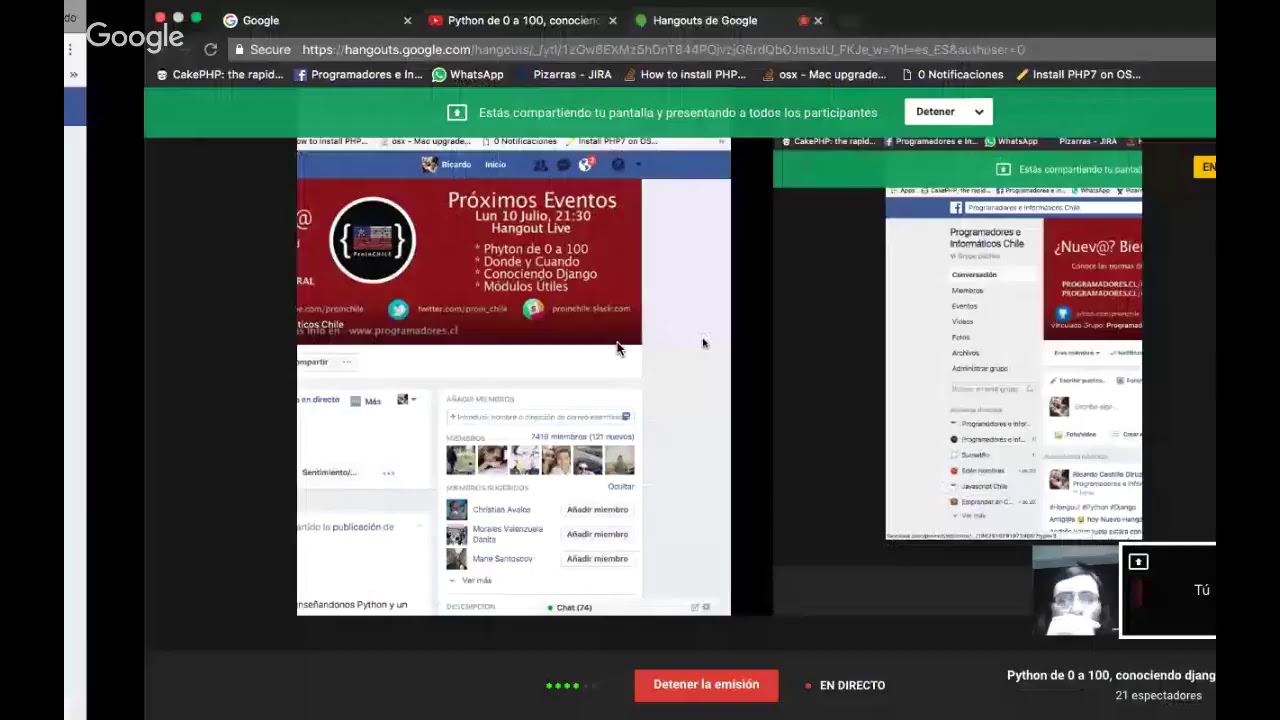The height and width of the screenshot is (720, 1280).
Task: Click the screen-share icon in the green banner
Action: tap(457, 112)
